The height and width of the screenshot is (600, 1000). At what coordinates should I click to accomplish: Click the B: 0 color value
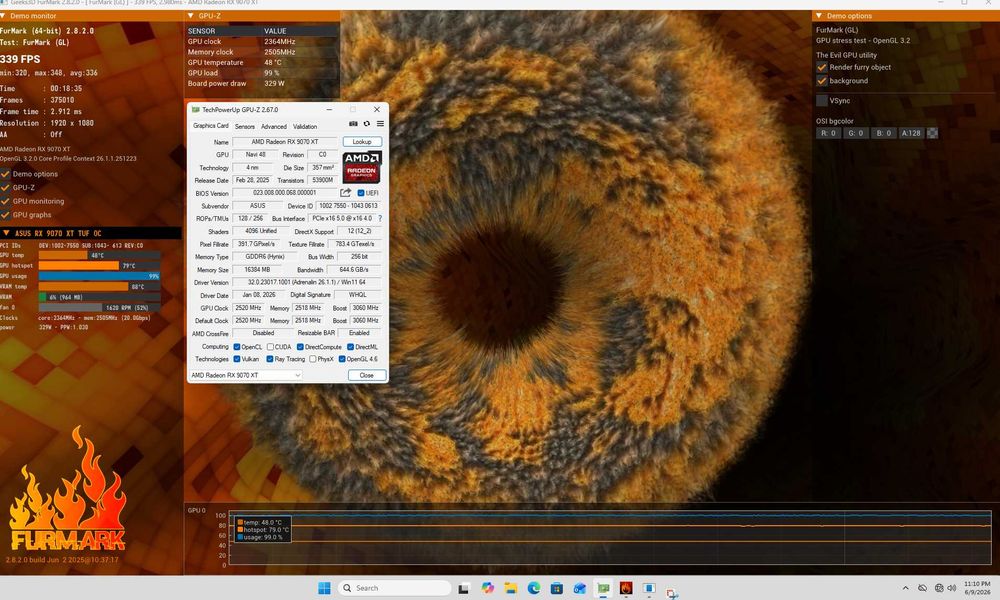coord(883,133)
